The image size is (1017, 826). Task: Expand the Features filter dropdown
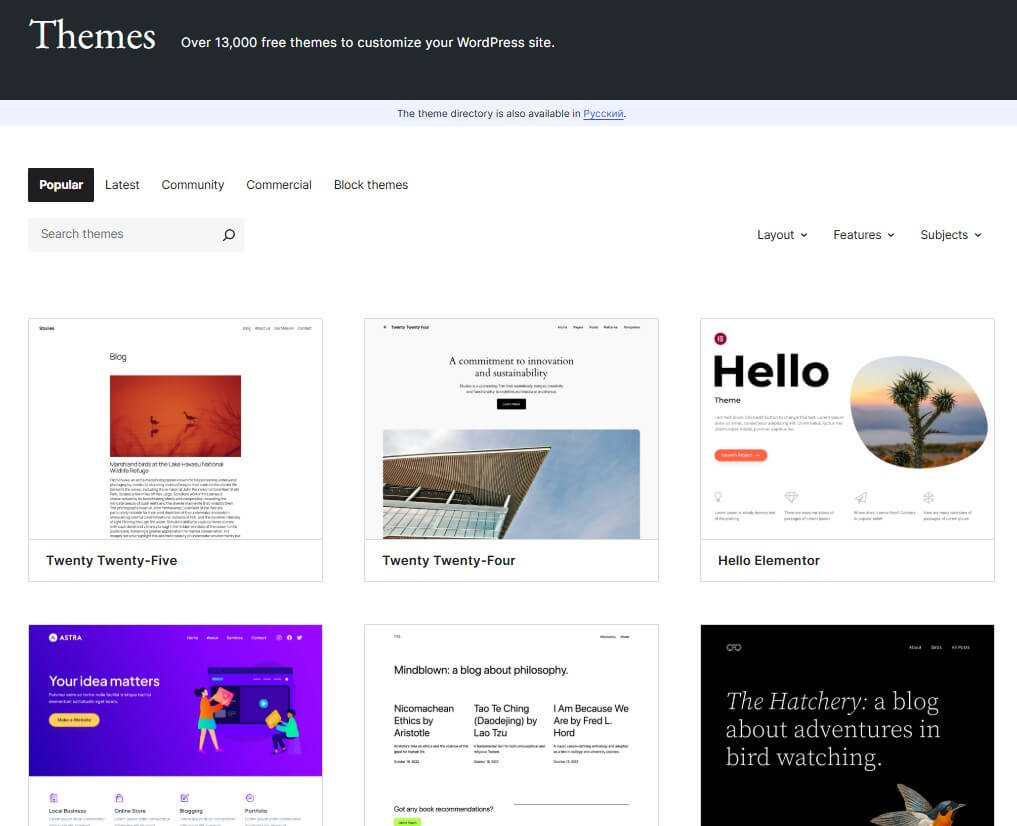pyautogui.click(x=863, y=235)
